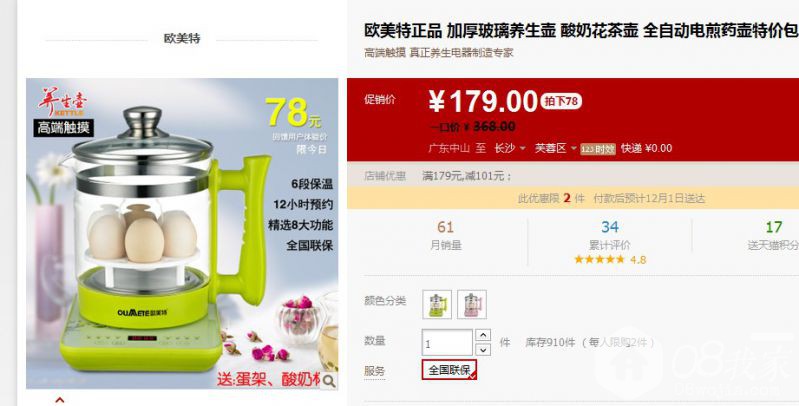The width and height of the screenshot is (799, 406).
Task: Decrease the quantity with the down stepper
Action: coord(483,349)
